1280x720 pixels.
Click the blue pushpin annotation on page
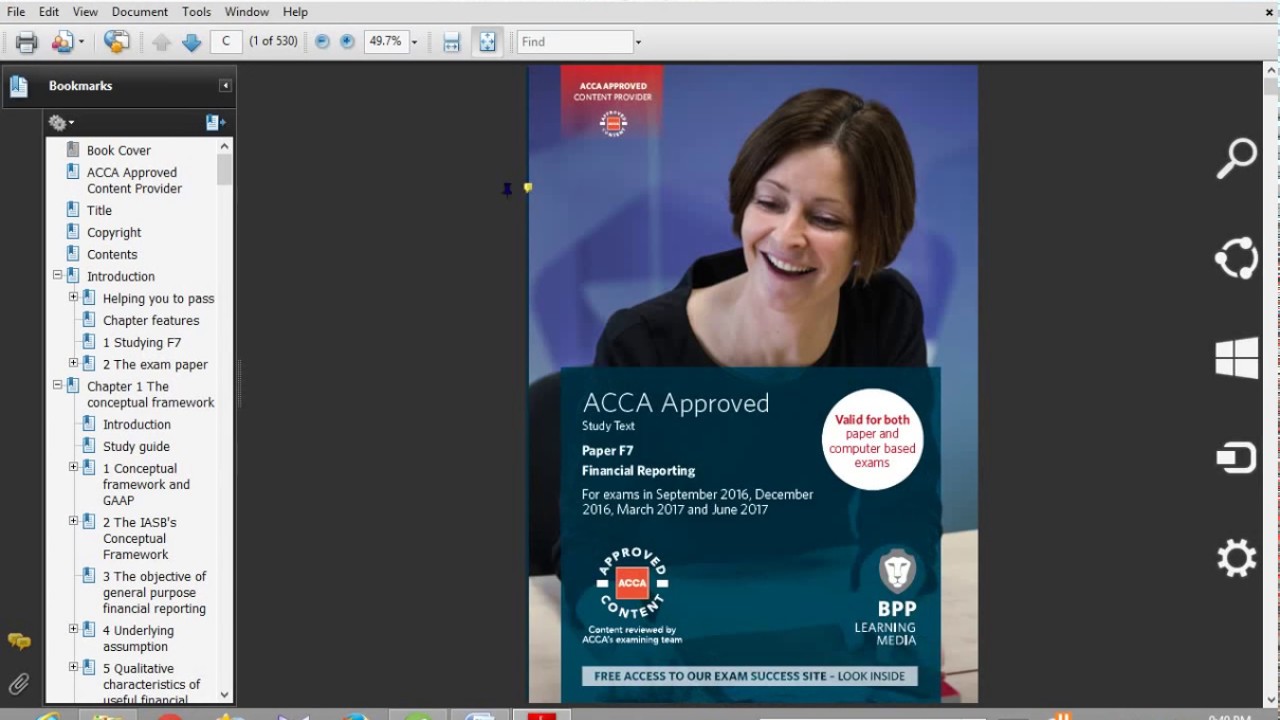pos(507,189)
